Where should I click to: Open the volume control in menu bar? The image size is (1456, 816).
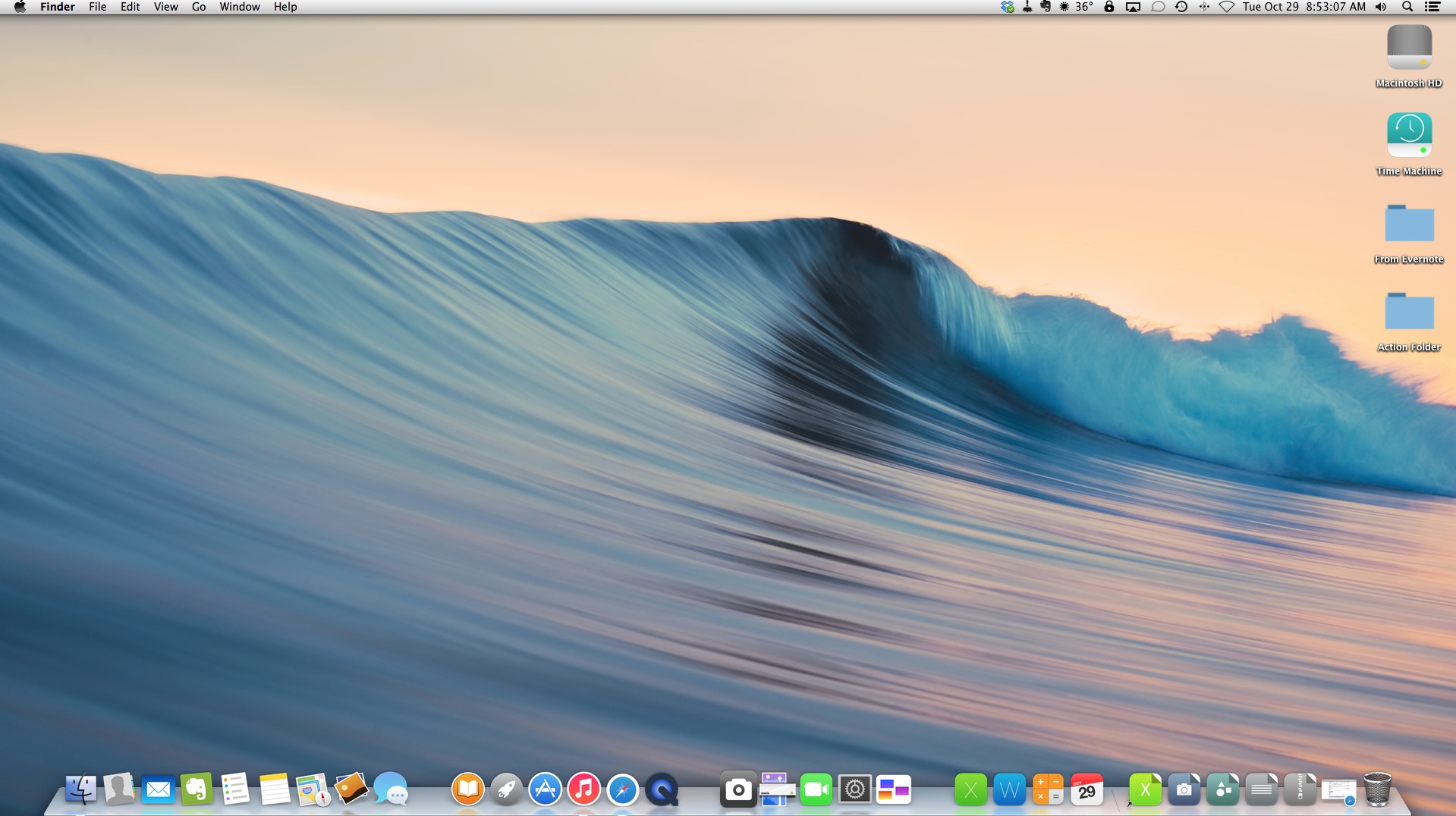(1382, 7)
